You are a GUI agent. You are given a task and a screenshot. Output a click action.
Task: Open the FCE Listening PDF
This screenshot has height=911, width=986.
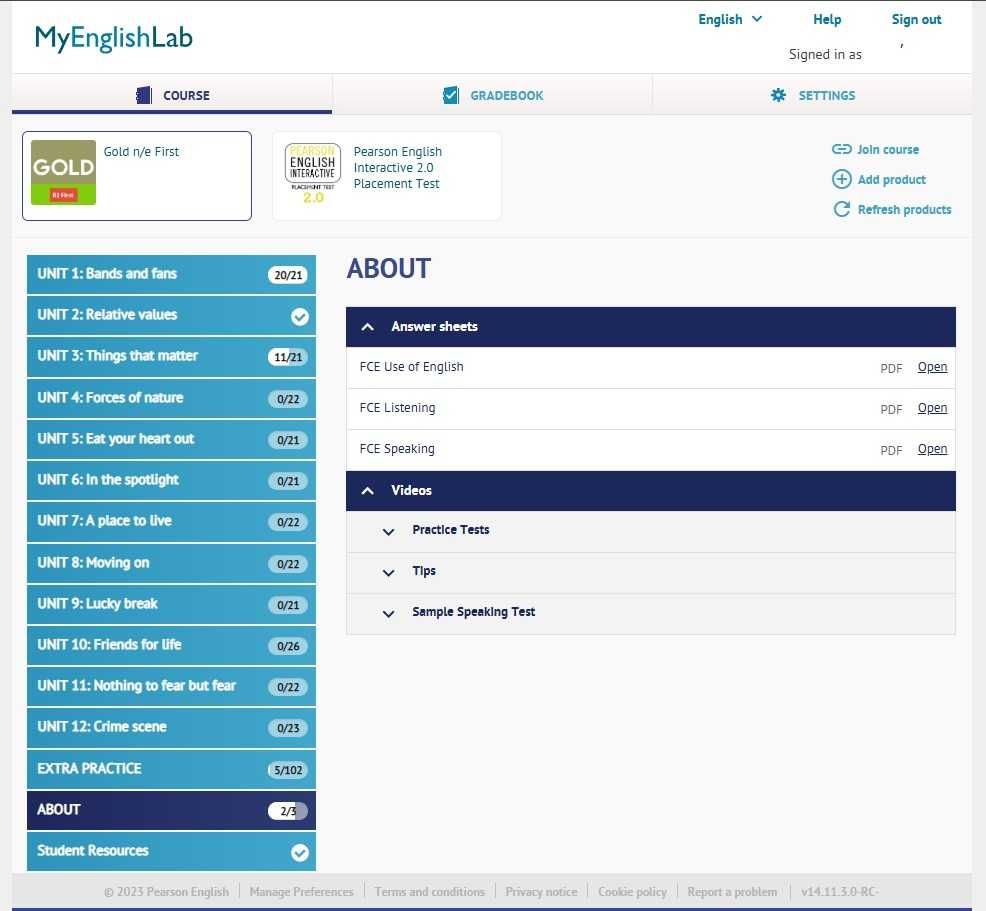click(932, 408)
